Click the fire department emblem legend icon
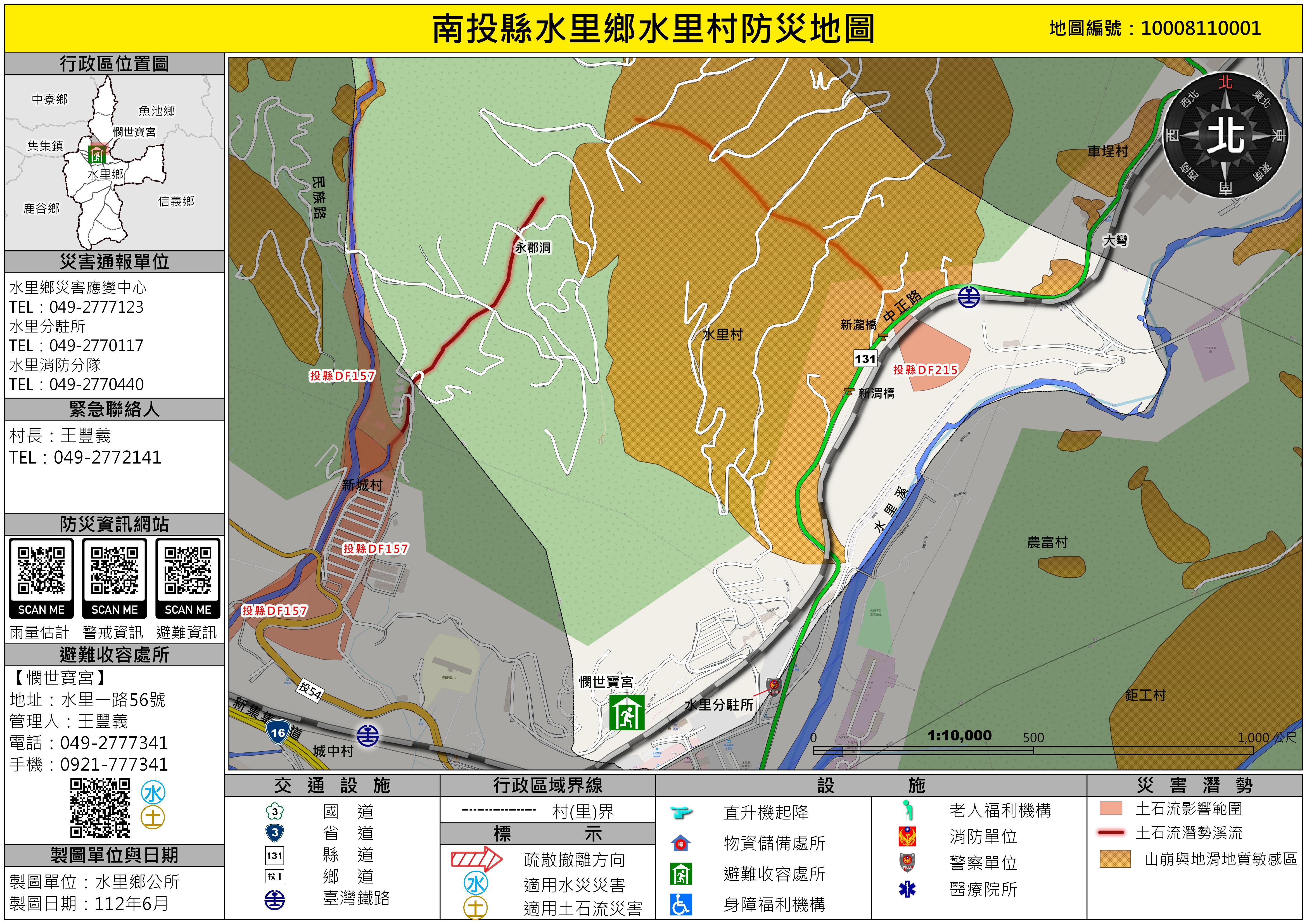 point(907,836)
